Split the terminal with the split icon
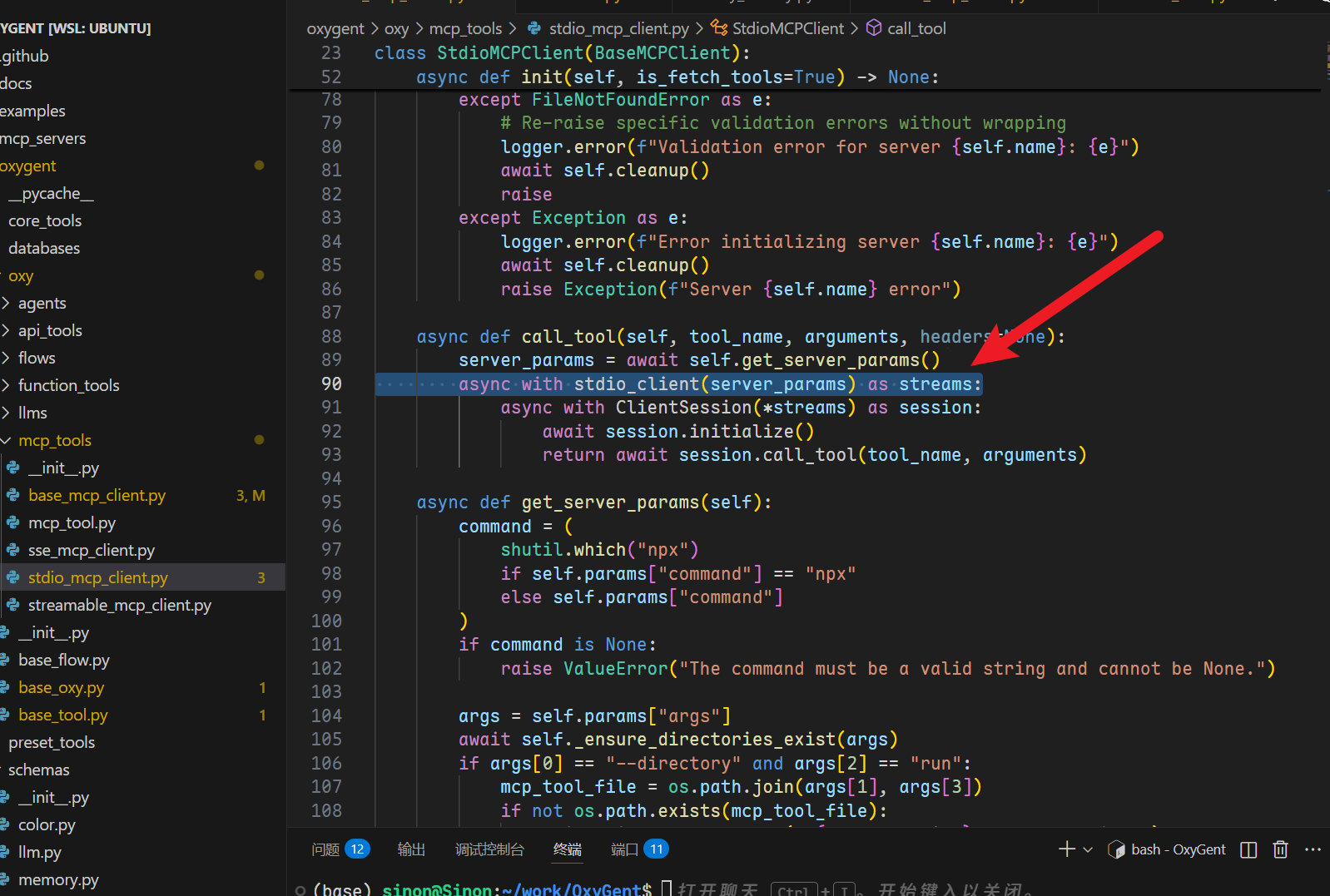This screenshot has height=896, width=1330. (1248, 849)
